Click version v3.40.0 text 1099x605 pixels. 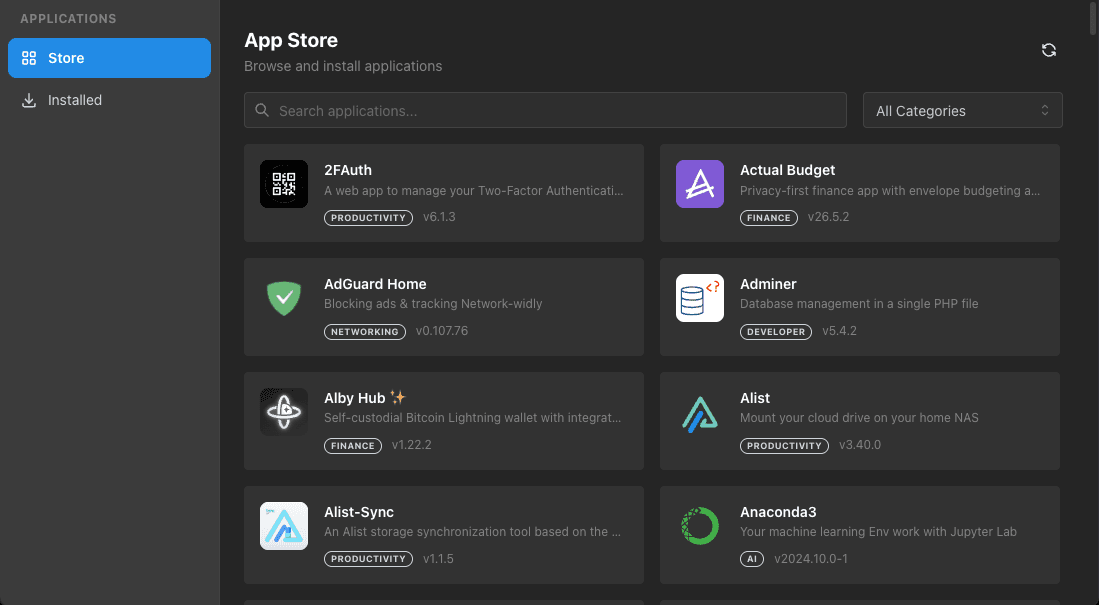coord(860,444)
